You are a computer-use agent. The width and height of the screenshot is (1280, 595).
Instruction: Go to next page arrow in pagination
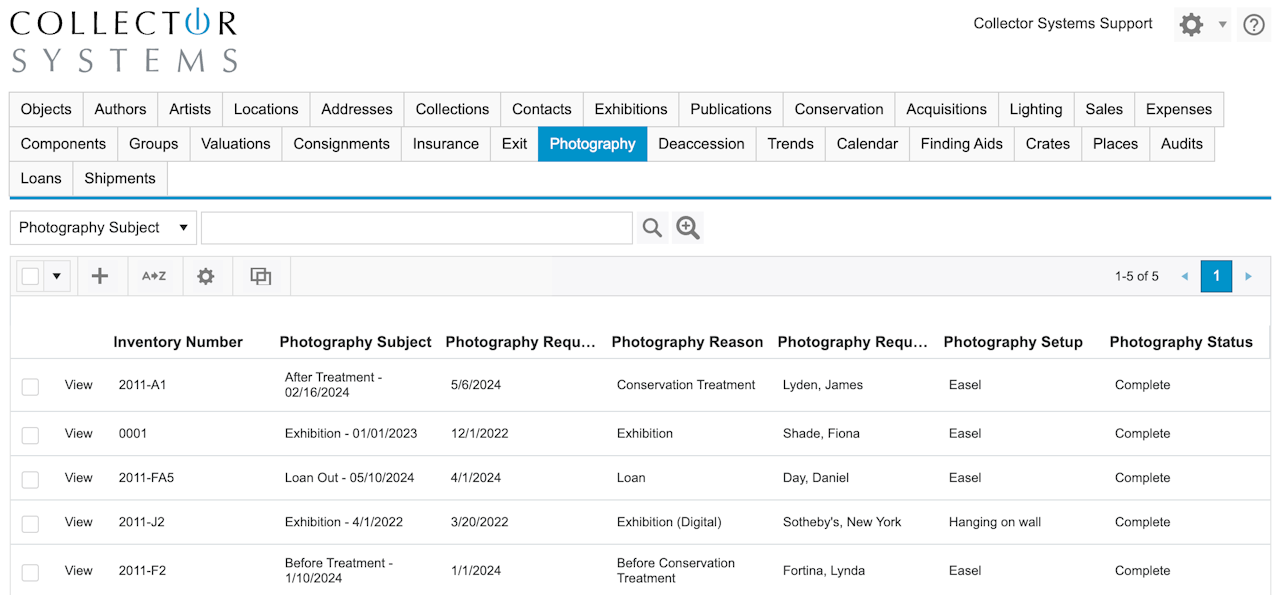1248,277
